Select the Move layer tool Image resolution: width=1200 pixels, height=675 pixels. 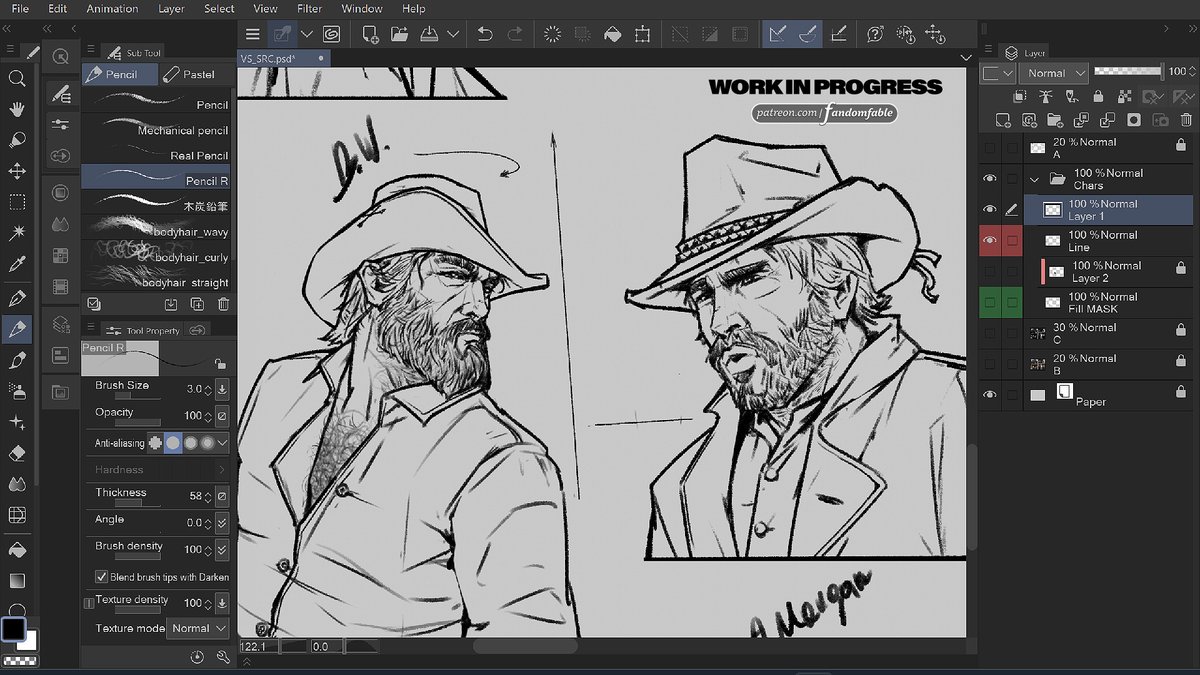(x=17, y=171)
